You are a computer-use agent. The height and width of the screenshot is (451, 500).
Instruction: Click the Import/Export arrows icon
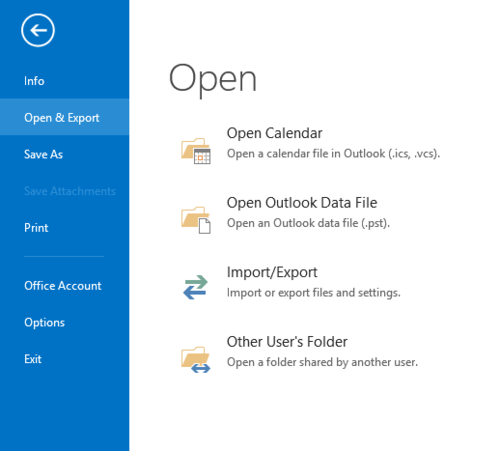point(195,287)
